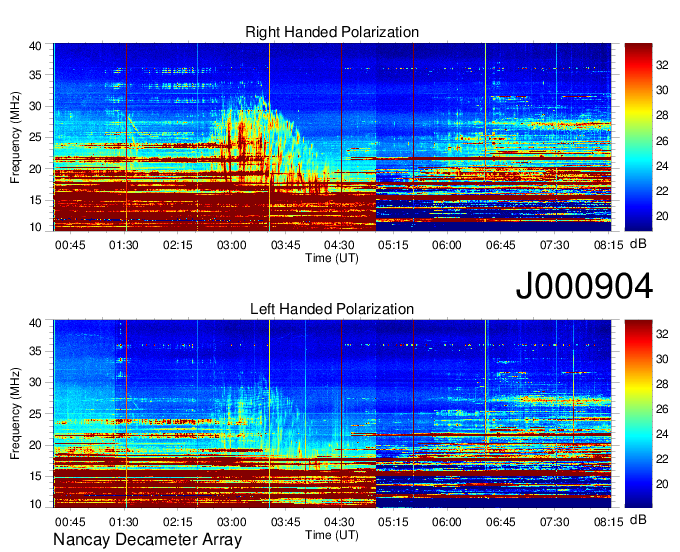
Task: Click the 'Right Handed Polarization' plot title
Action: 332,32
